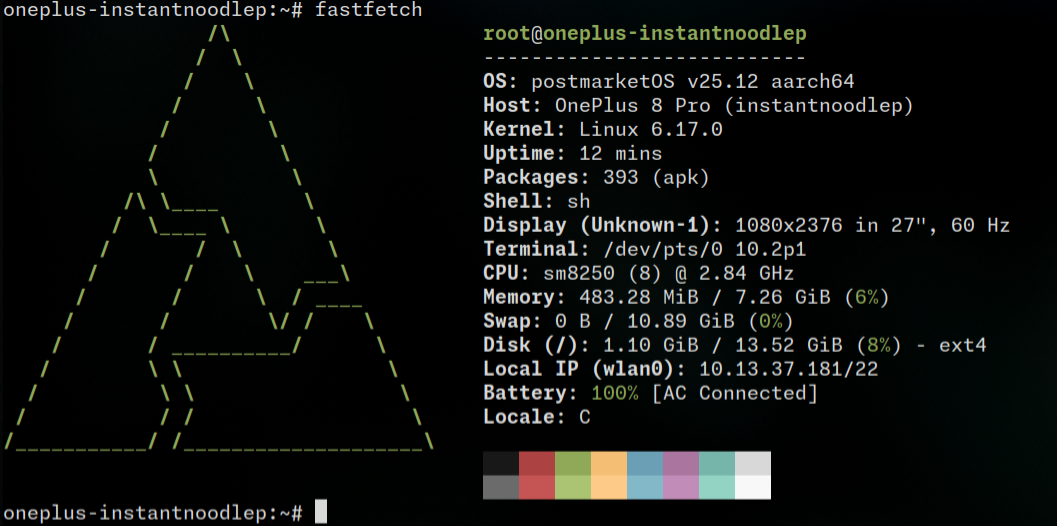Pick the dark black swatch in top row

500,463
